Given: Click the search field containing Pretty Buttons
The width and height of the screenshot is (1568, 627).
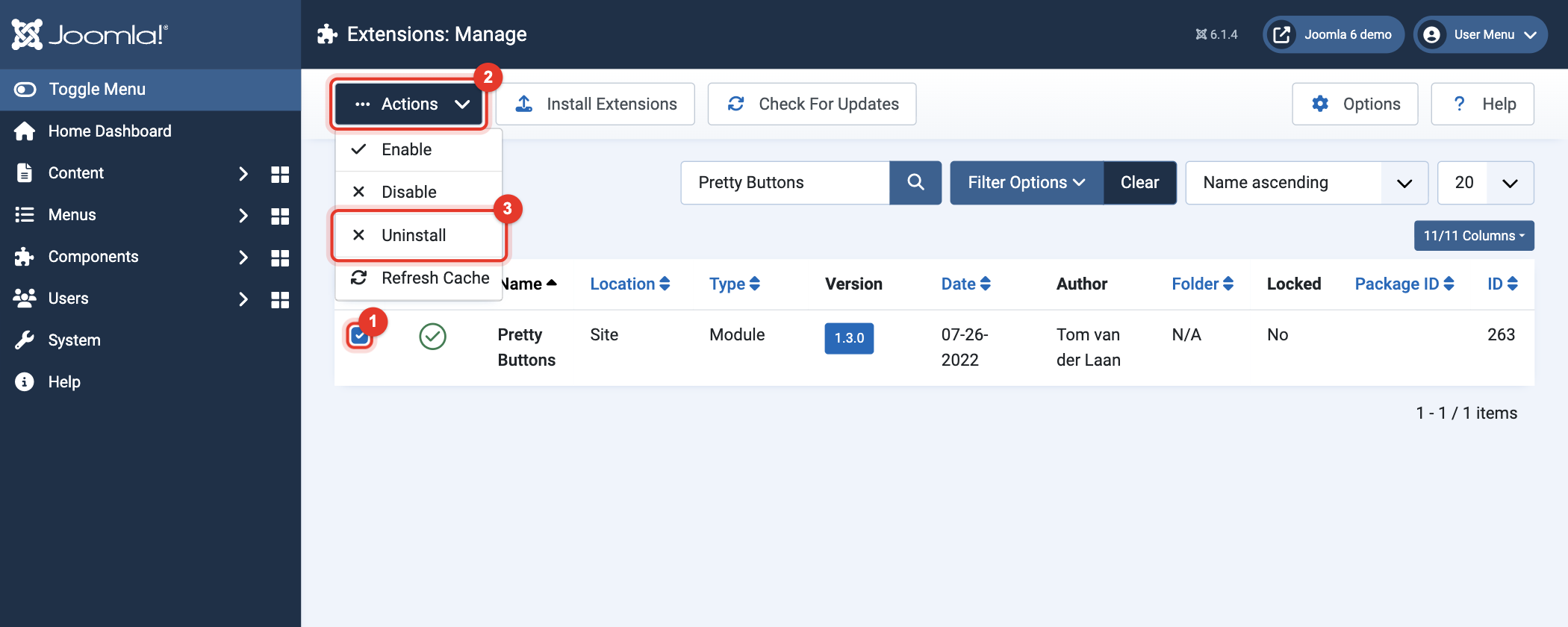Looking at the screenshot, I should coord(785,183).
